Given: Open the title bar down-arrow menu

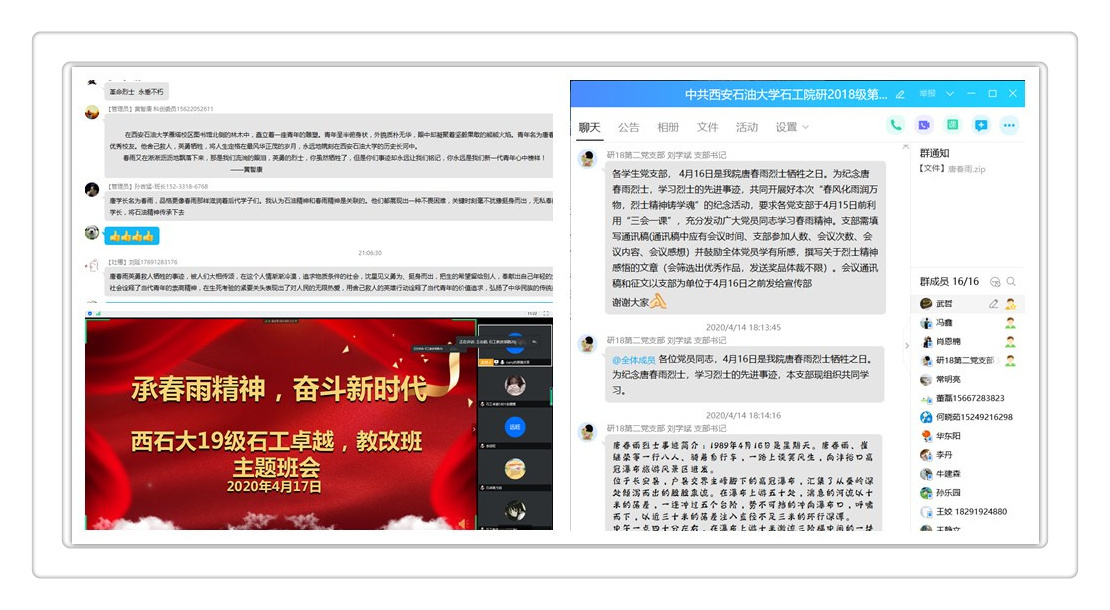Looking at the screenshot, I should tap(949, 94).
